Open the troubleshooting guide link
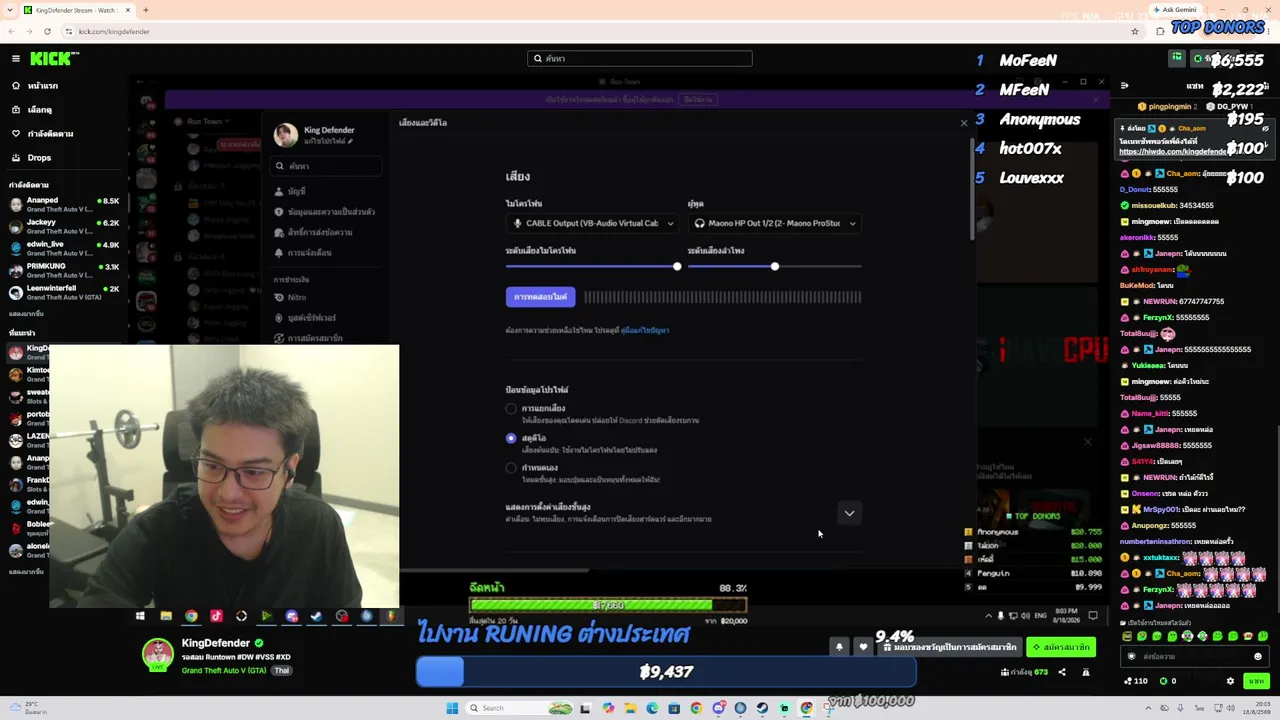 (x=644, y=330)
